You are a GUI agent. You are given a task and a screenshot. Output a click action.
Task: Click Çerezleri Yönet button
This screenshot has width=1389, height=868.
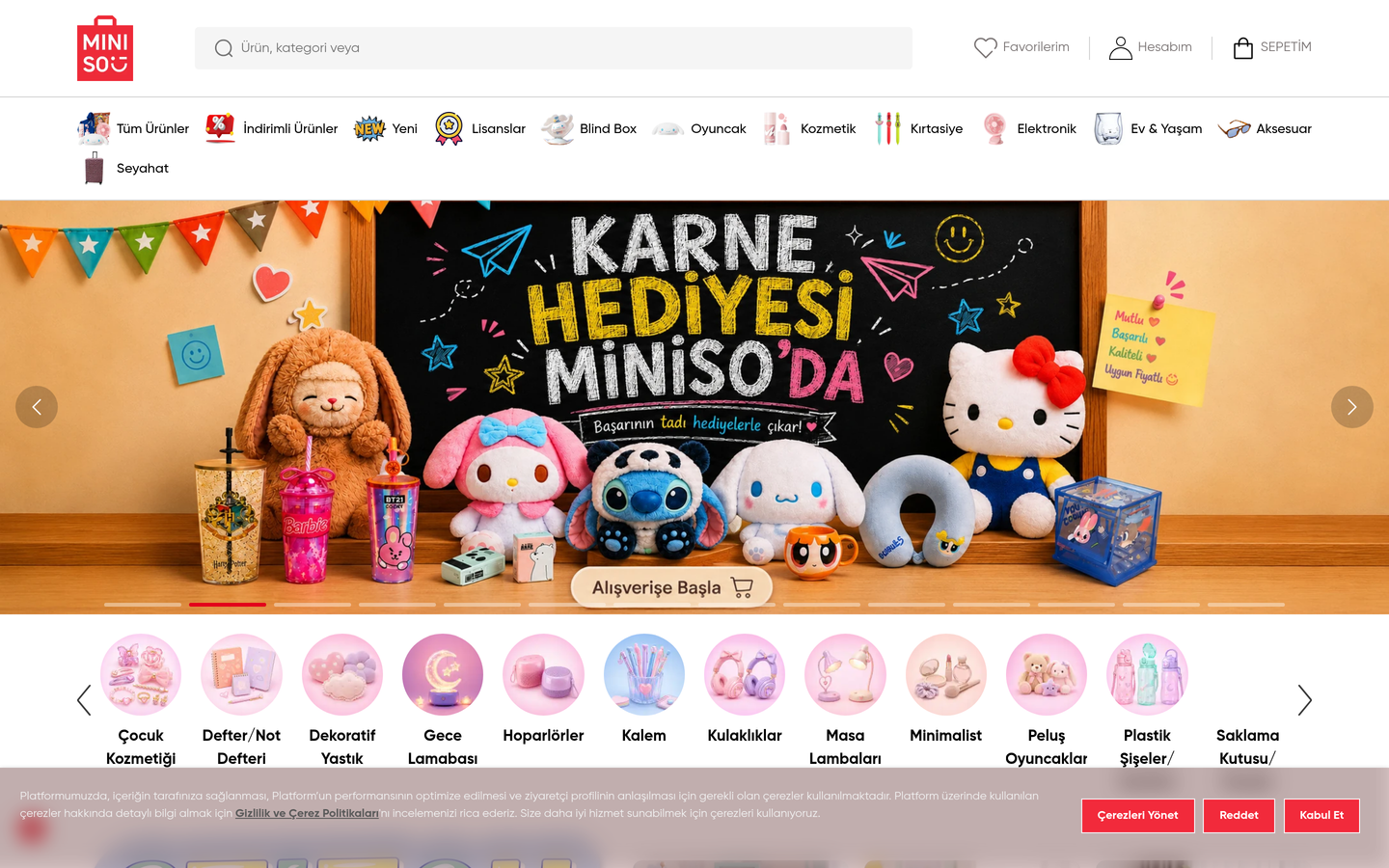coord(1138,815)
